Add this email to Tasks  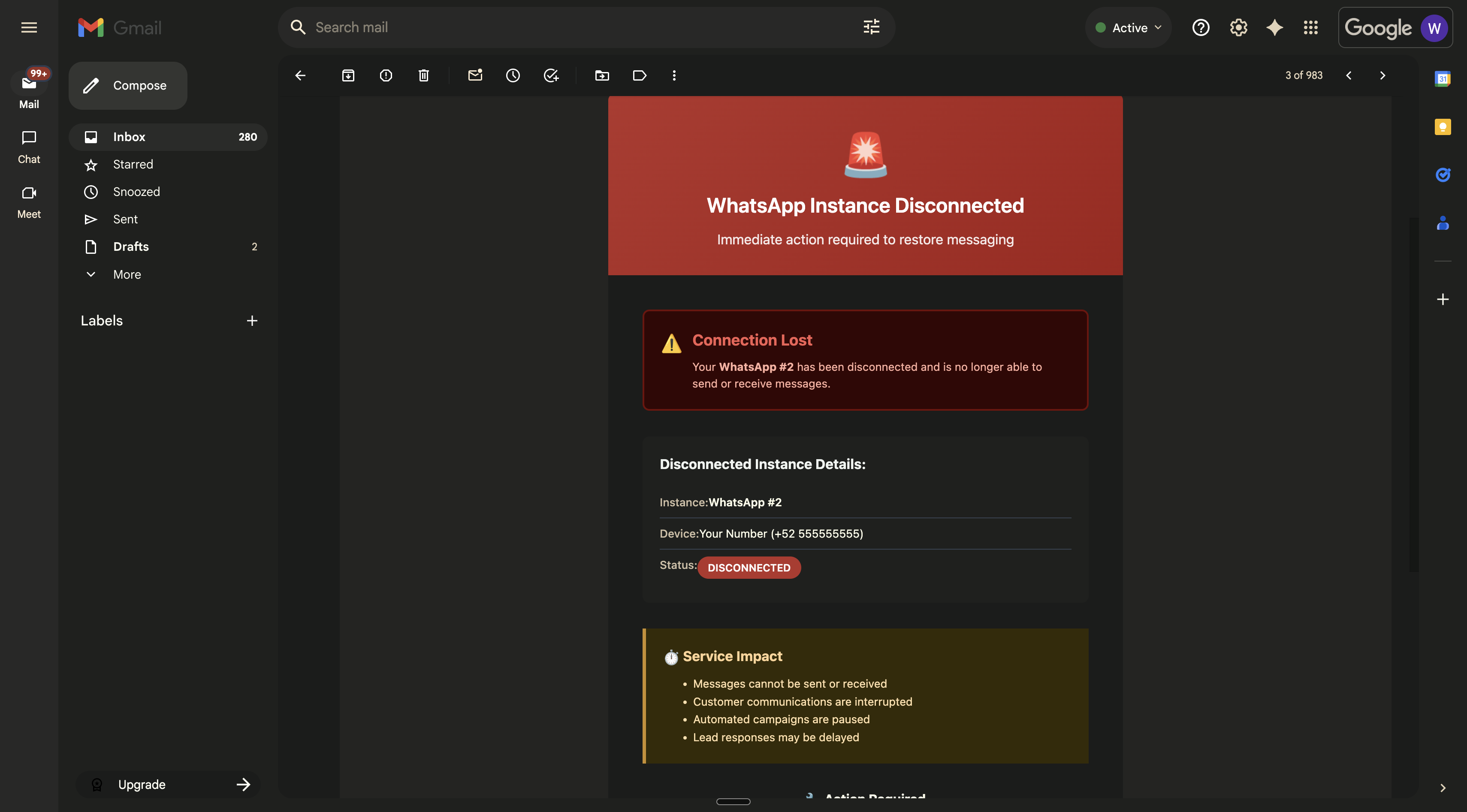click(x=550, y=75)
